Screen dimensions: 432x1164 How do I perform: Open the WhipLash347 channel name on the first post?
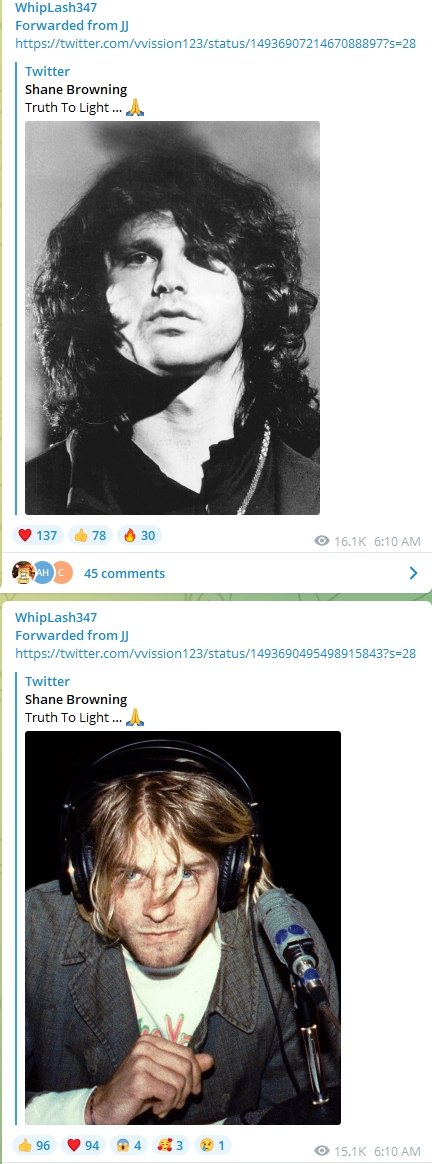56,7
